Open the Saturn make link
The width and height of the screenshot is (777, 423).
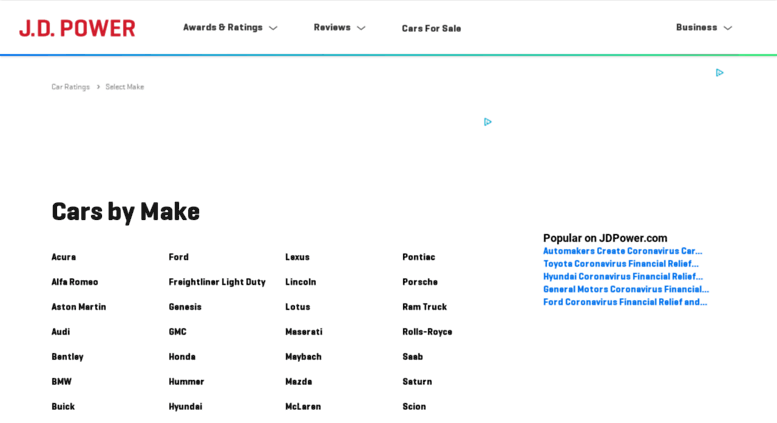(x=417, y=381)
